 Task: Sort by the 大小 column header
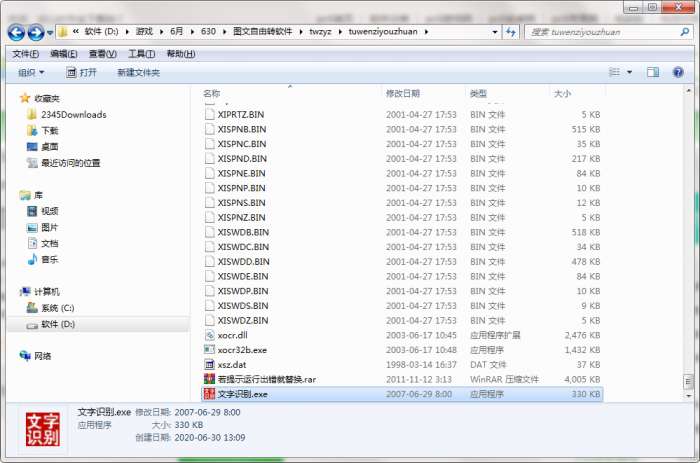[562, 93]
